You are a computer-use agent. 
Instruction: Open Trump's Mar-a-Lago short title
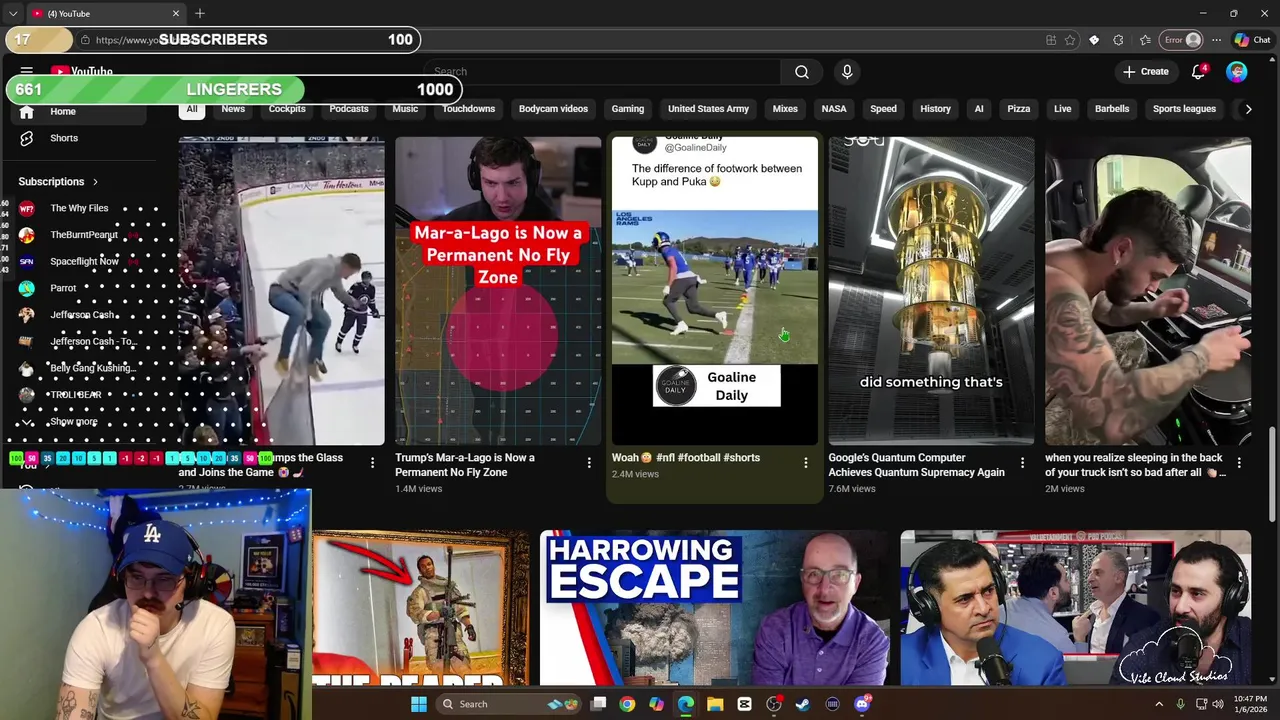click(464, 465)
